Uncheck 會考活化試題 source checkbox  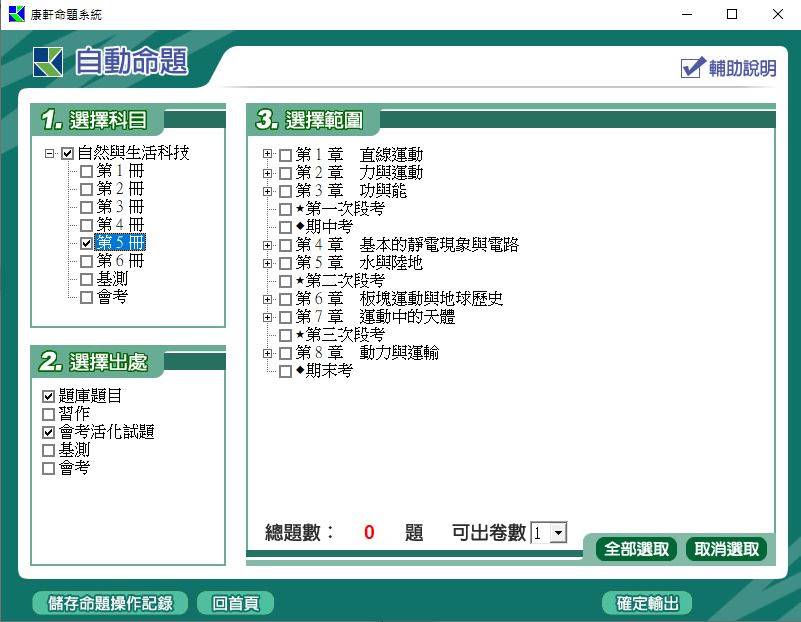[49, 433]
